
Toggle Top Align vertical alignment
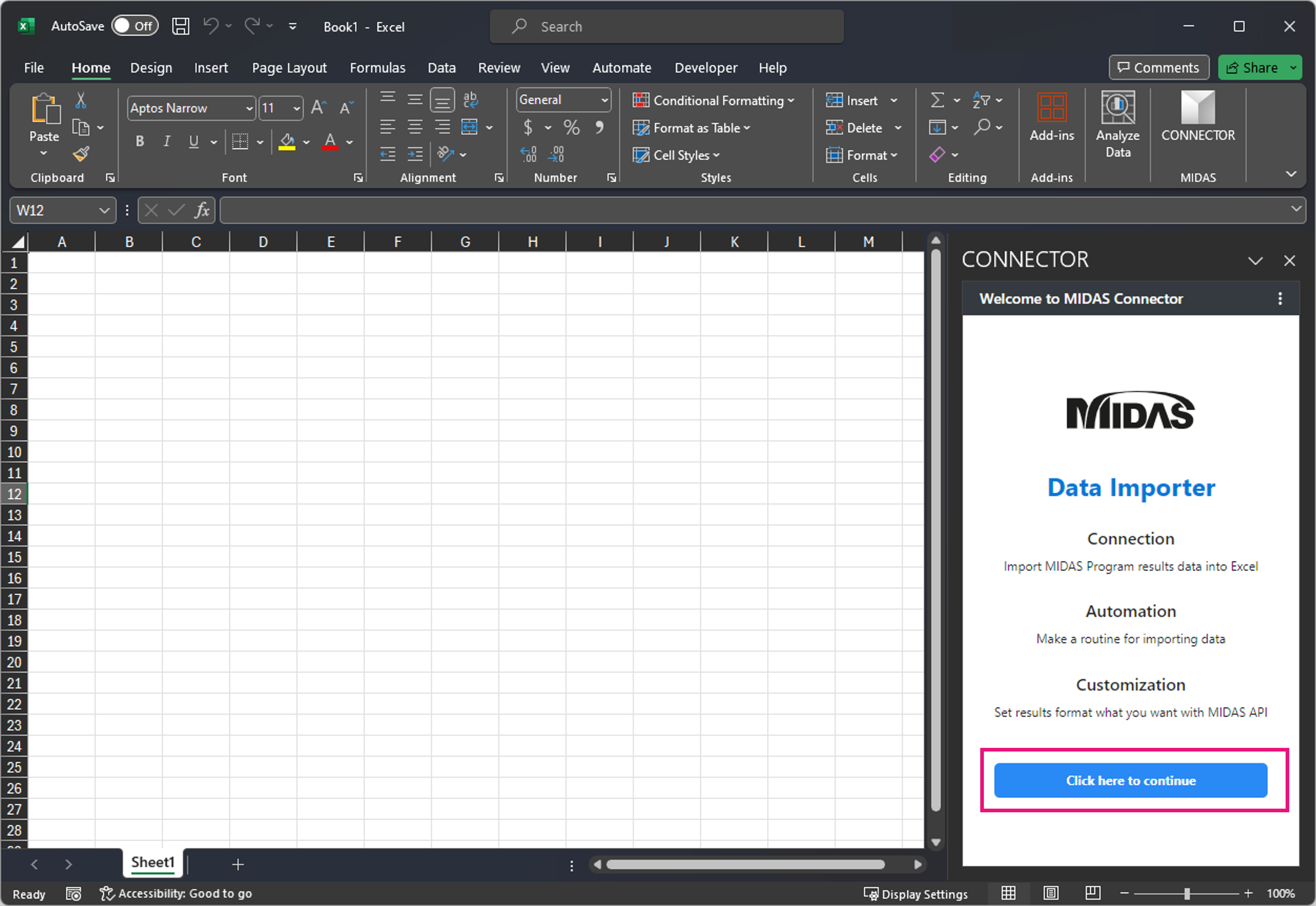coord(388,98)
